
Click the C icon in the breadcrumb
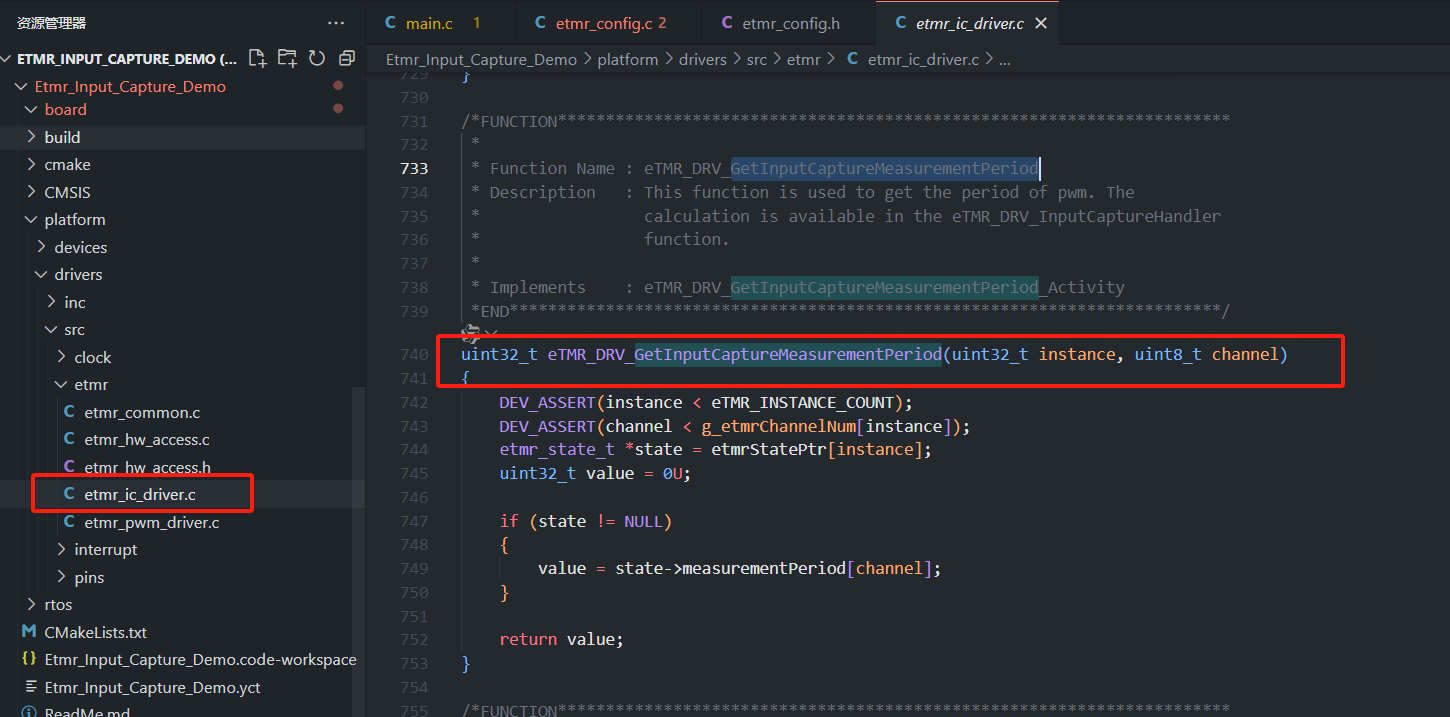click(x=852, y=59)
